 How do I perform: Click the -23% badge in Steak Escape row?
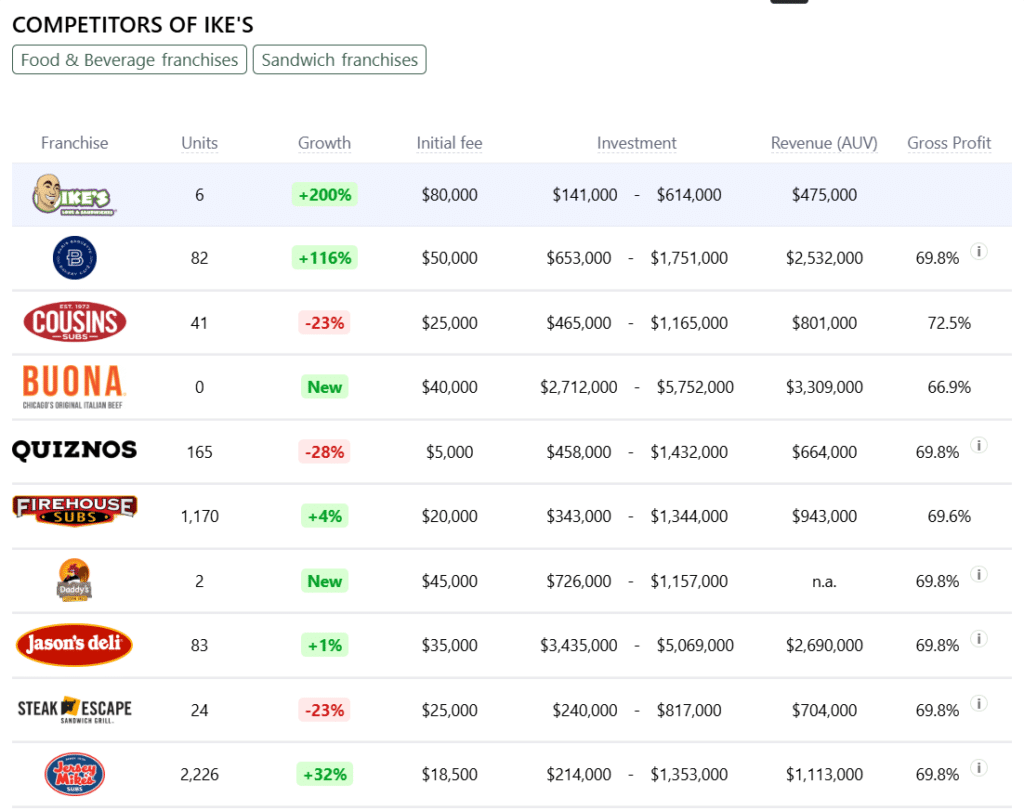tap(325, 710)
